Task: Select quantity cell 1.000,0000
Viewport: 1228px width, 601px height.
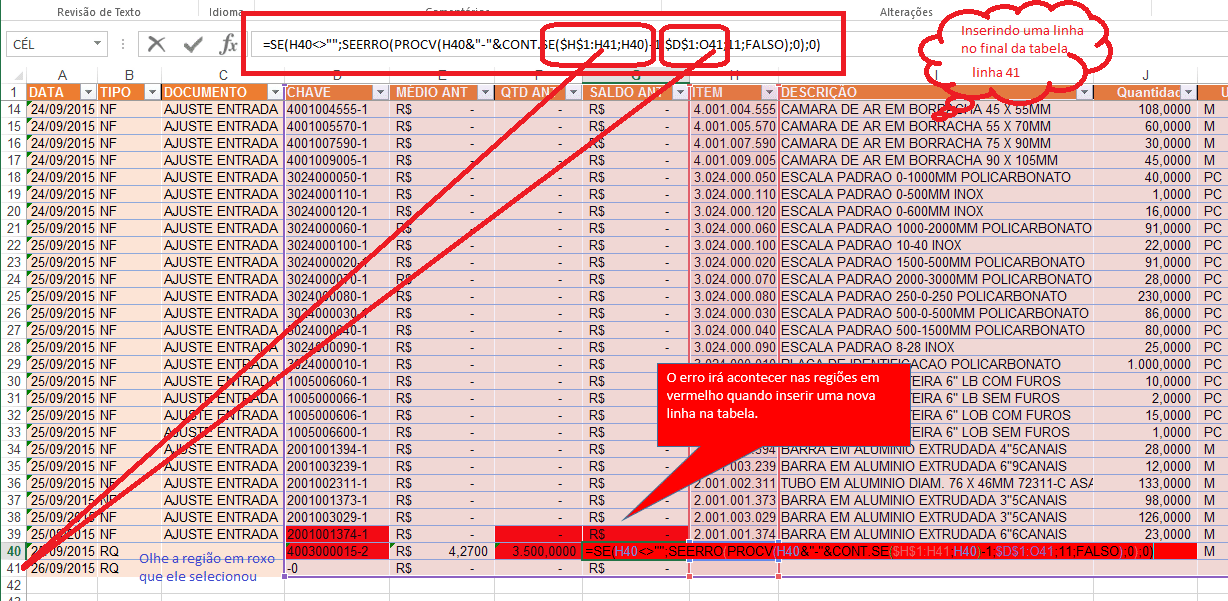Action: click(1145, 364)
